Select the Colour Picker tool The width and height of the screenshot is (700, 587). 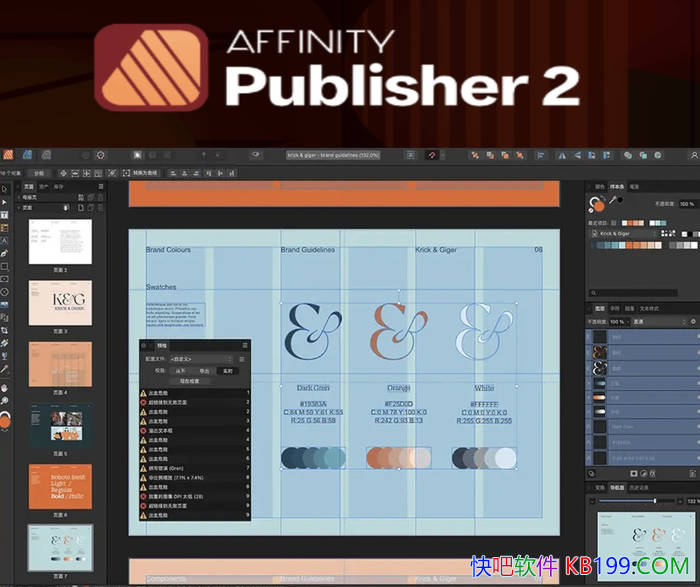(4, 369)
